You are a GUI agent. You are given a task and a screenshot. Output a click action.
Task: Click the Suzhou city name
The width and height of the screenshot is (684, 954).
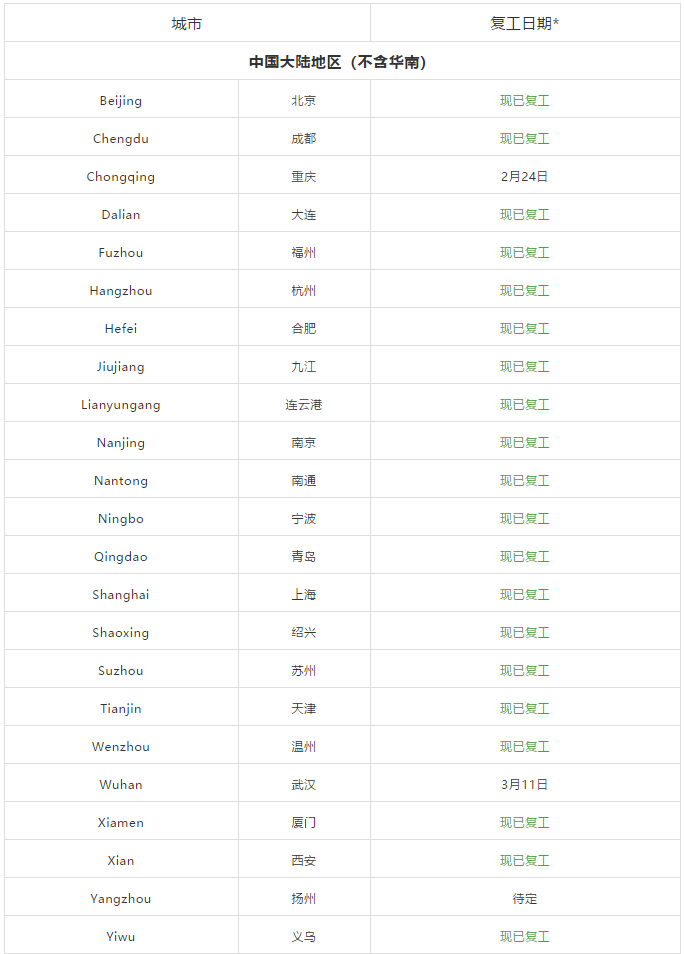pyautogui.click(x=121, y=671)
